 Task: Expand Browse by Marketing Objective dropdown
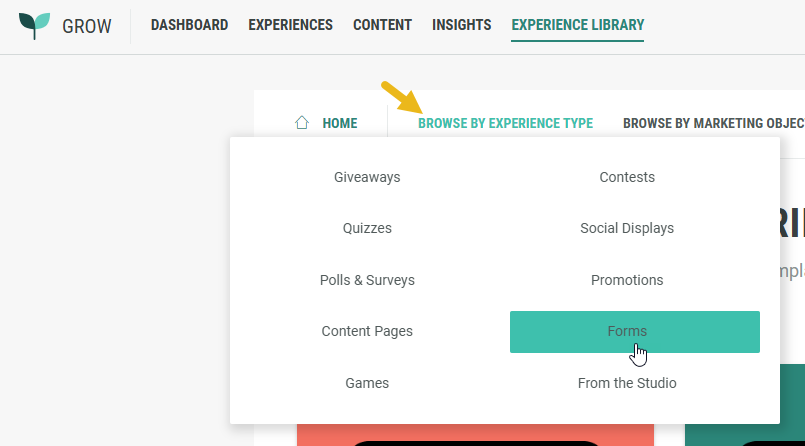(x=713, y=123)
